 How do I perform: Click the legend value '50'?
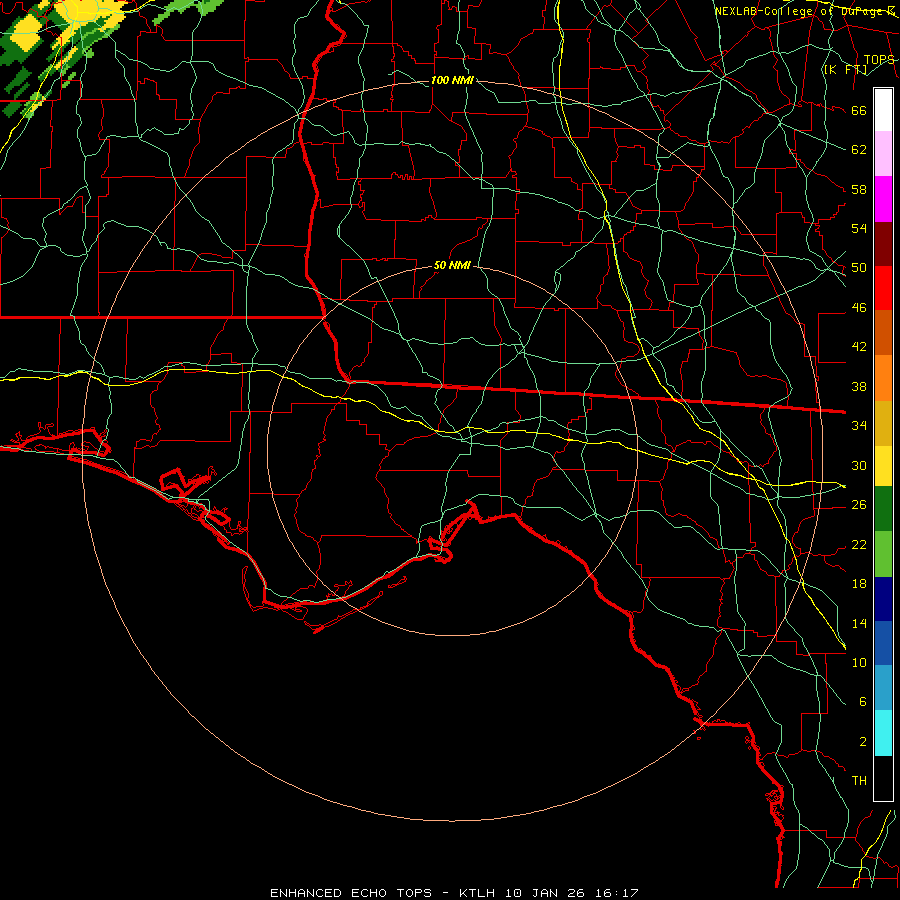(x=859, y=268)
